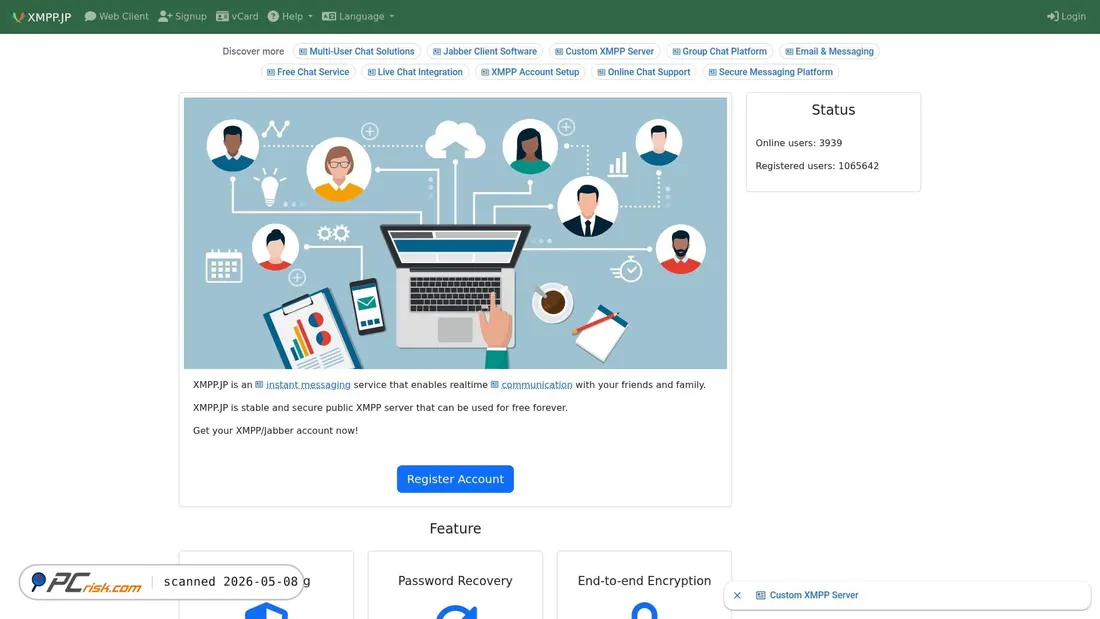
Task: Click the Password Recovery feature icon
Action: [456, 612]
